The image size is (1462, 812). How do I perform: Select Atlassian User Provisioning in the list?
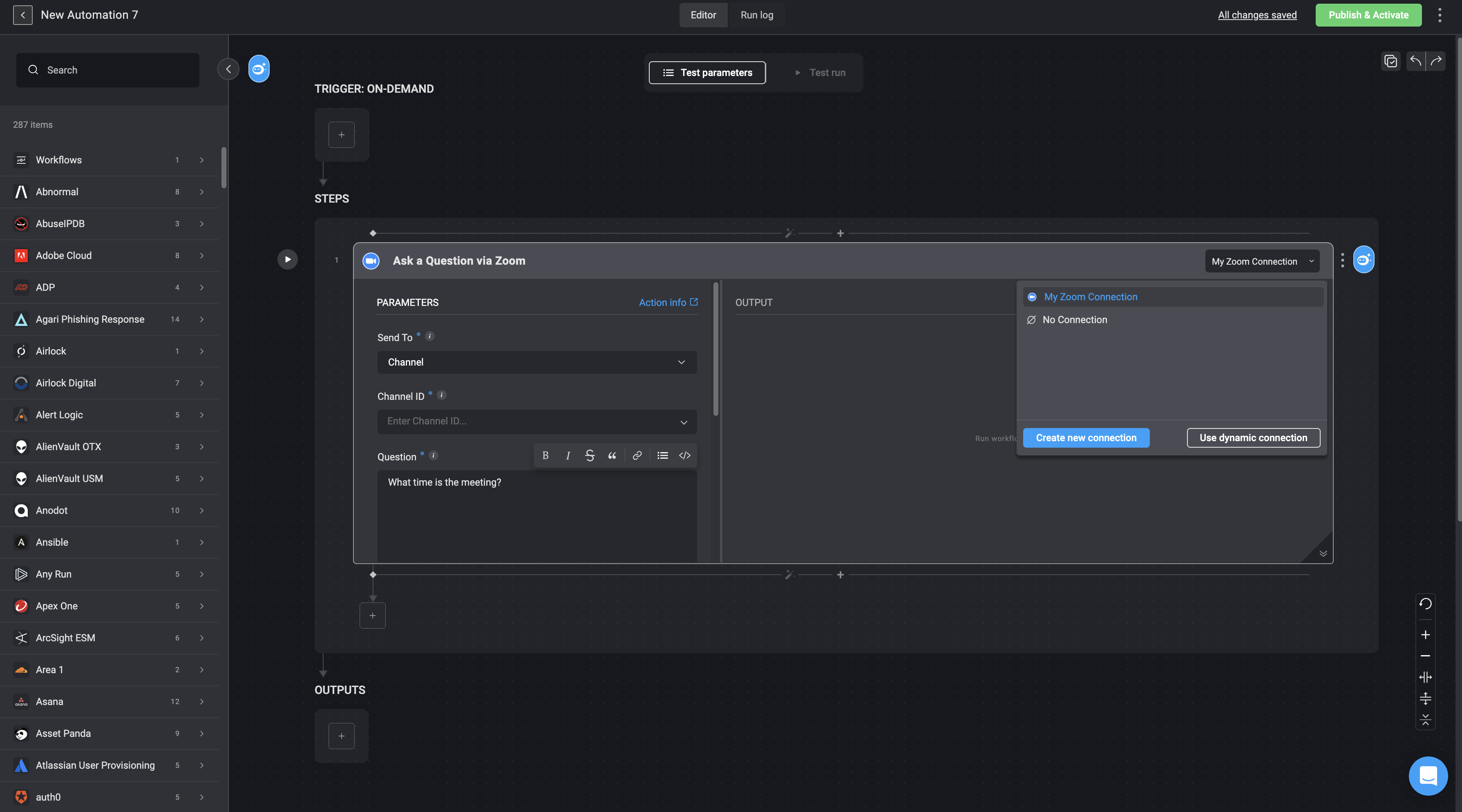(x=110, y=765)
